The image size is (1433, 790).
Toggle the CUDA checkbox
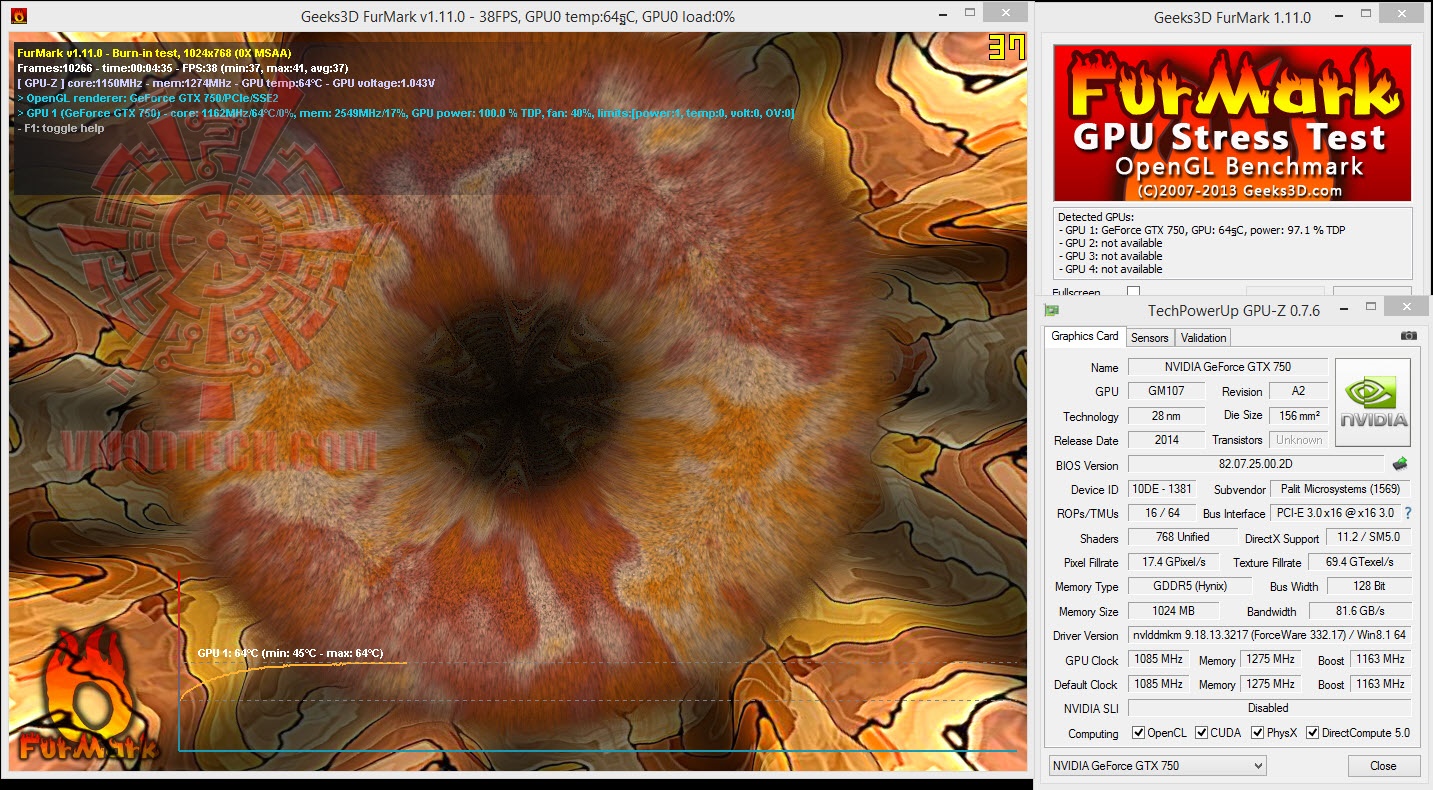click(x=1202, y=733)
